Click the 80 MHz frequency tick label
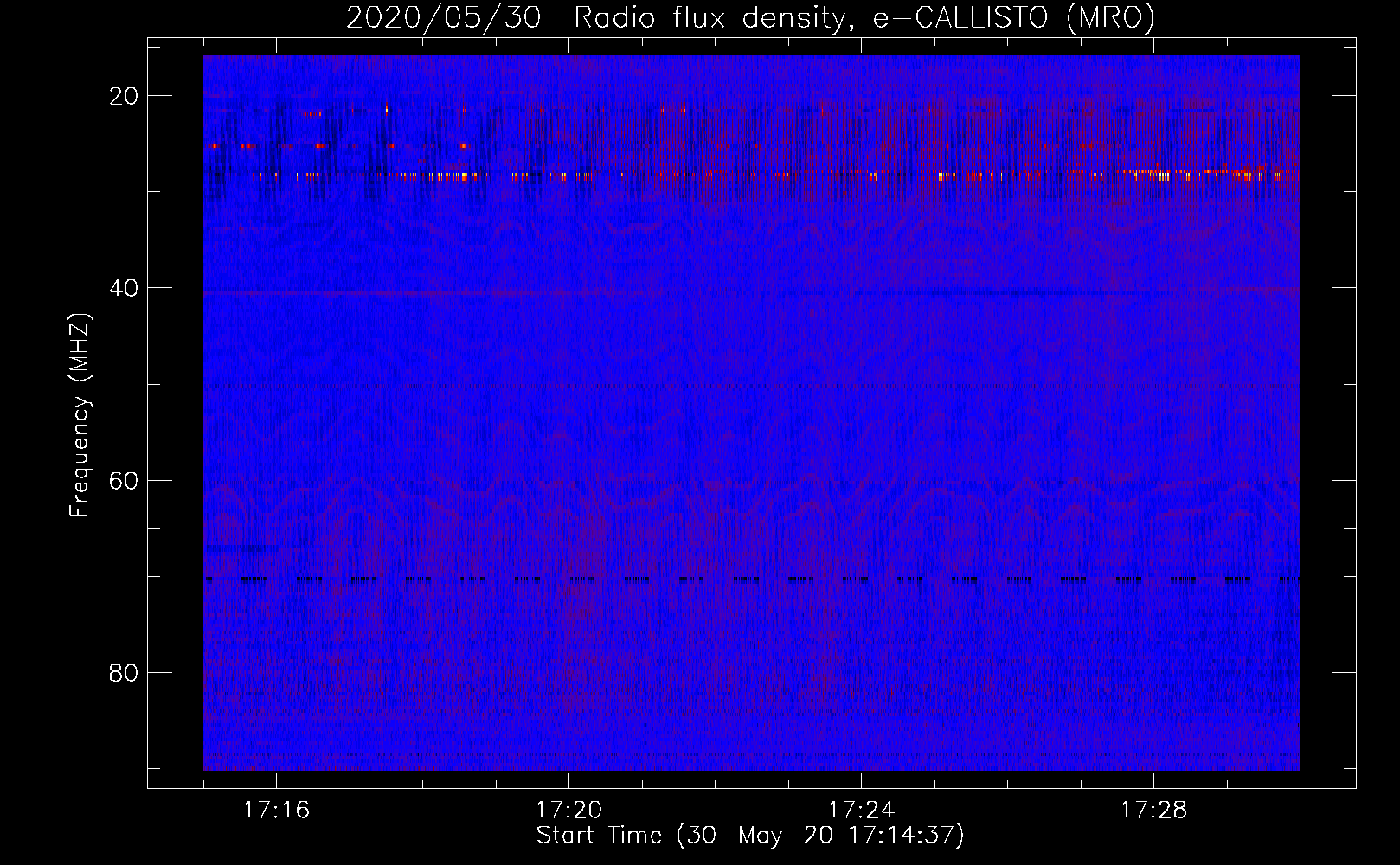Screen dimensions: 1400x865 124,672
